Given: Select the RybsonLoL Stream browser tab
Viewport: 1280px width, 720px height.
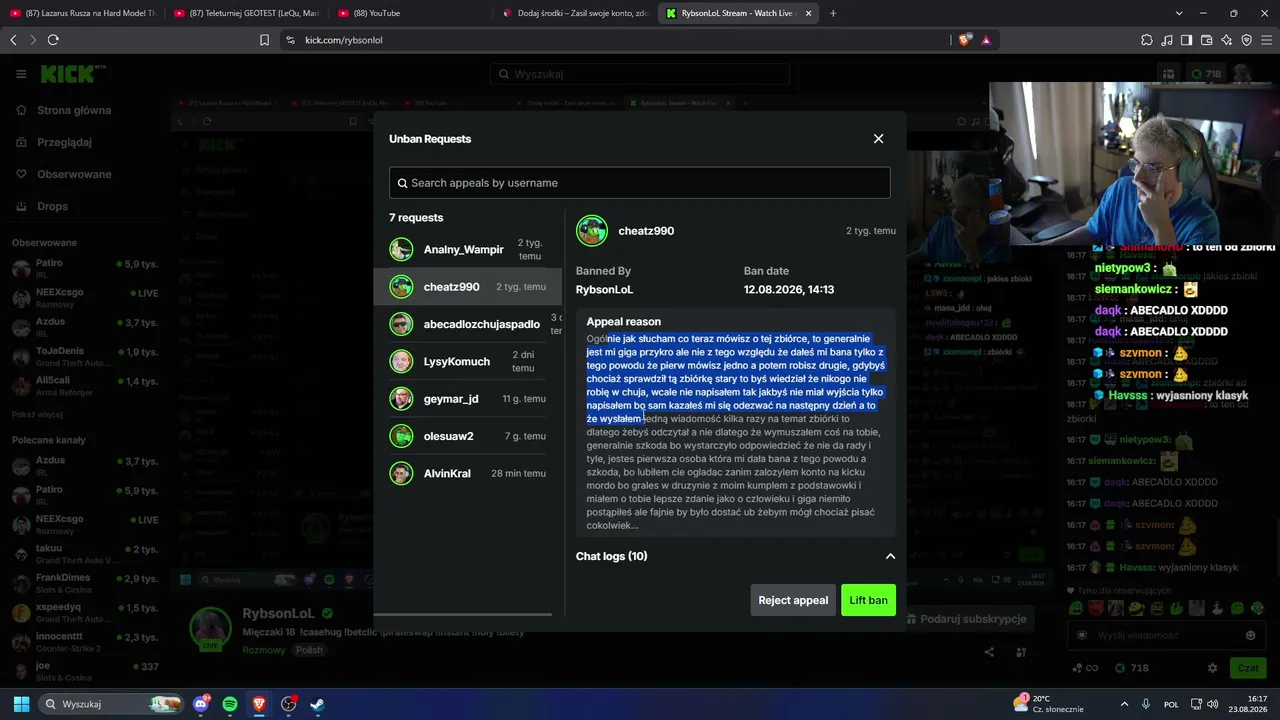Looking at the screenshot, I should tap(739, 13).
